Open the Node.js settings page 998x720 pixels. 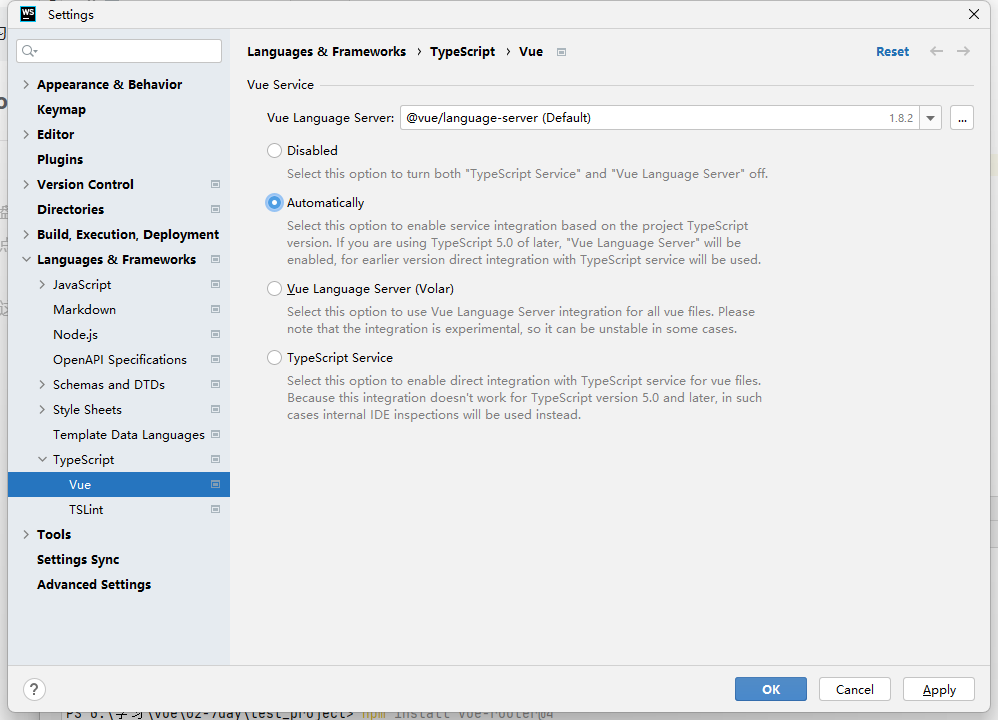pyautogui.click(x=75, y=335)
